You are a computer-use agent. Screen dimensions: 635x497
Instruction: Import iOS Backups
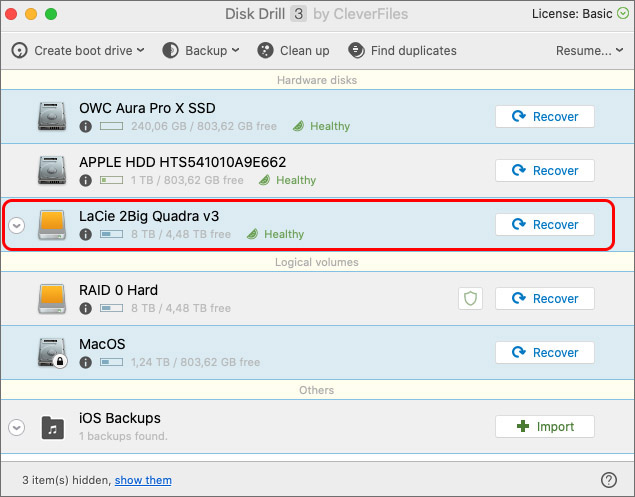[x=545, y=427]
